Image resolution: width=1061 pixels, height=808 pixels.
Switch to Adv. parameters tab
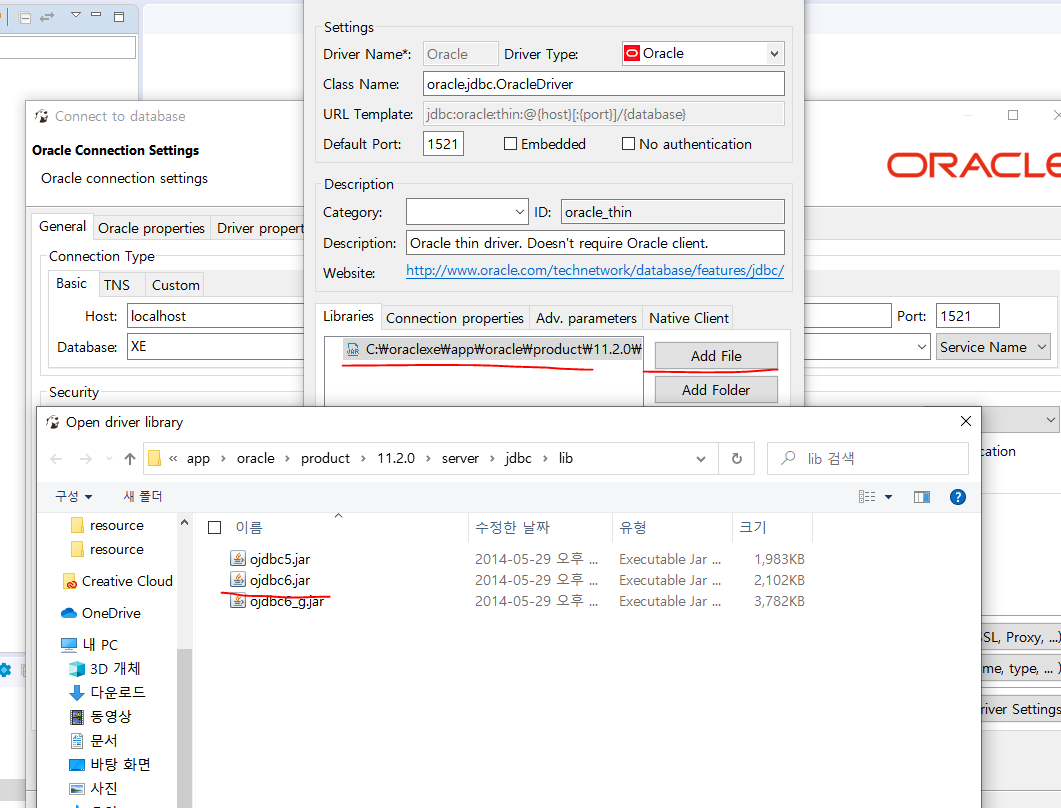pos(586,318)
